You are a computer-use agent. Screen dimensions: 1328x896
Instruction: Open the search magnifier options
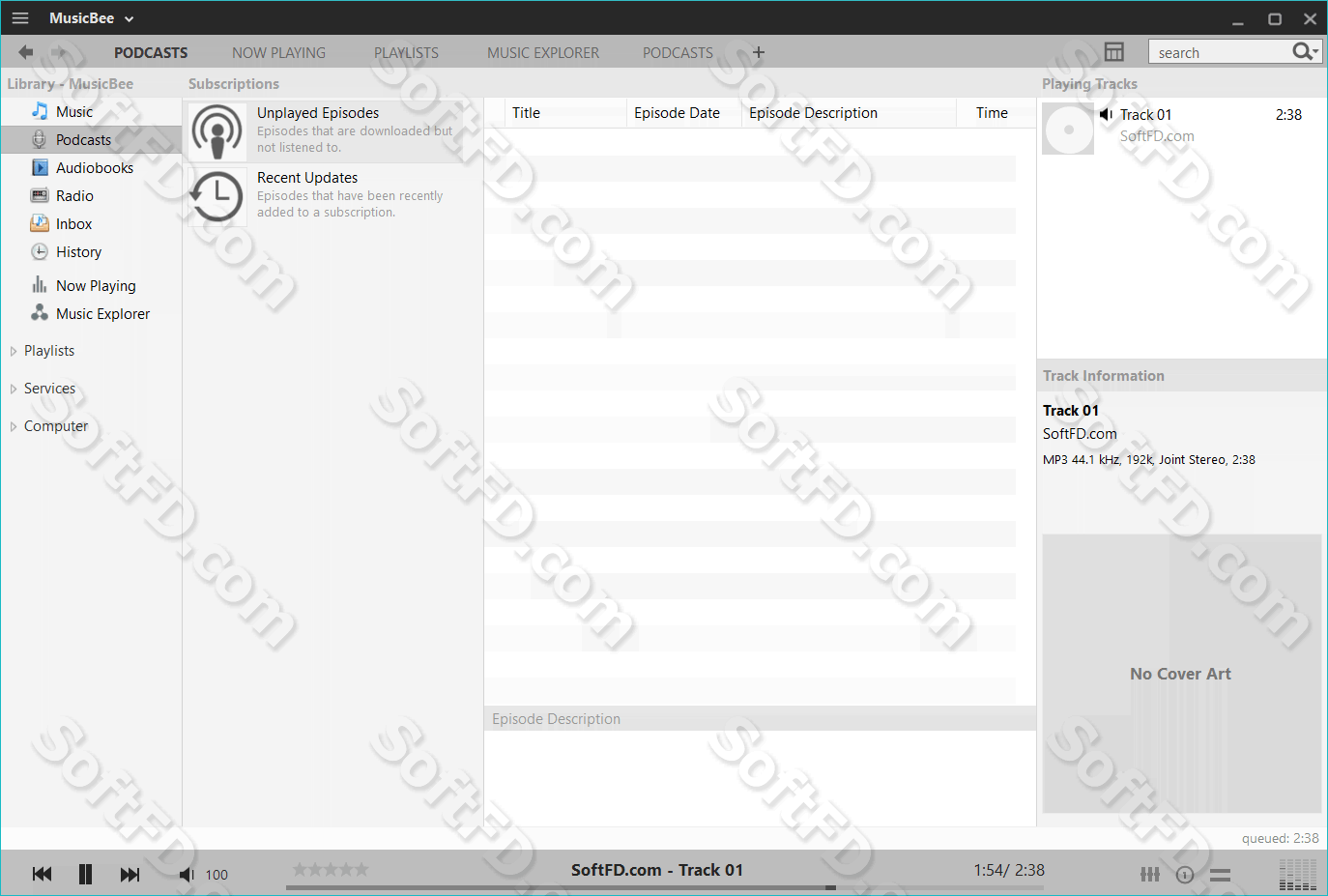pos(1306,51)
